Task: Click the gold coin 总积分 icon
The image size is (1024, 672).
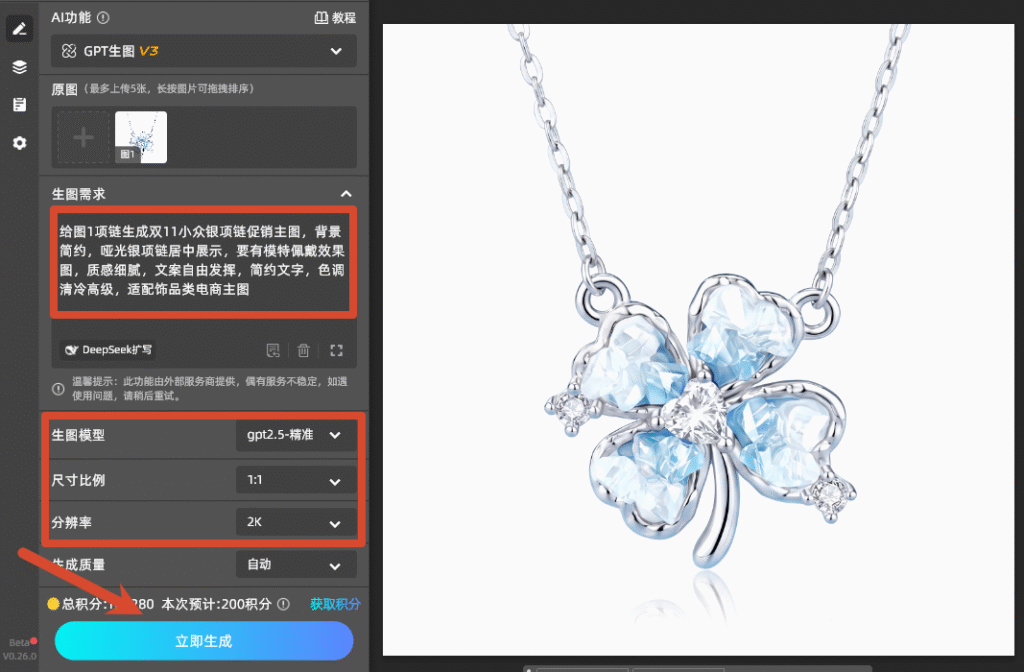Action: click(x=53, y=604)
